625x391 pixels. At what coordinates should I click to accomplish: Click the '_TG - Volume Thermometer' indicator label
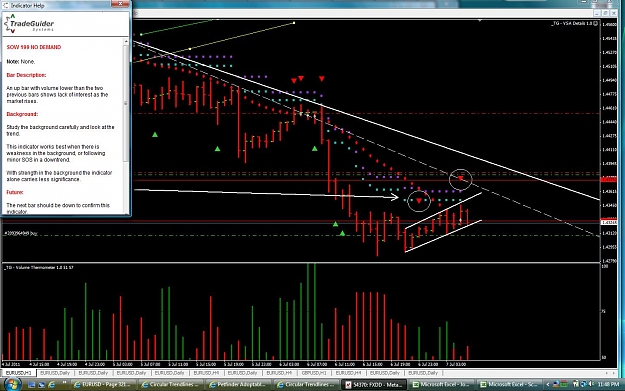pos(39,267)
